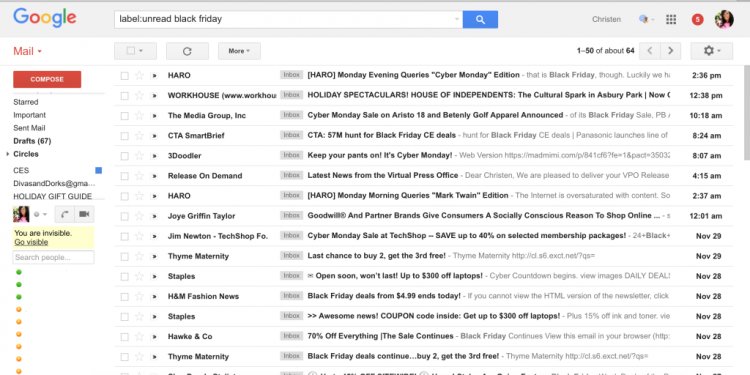Open the Goodwill And Partner Brands email
This screenshot has width=750, height=375.
[x=423, y=216]
